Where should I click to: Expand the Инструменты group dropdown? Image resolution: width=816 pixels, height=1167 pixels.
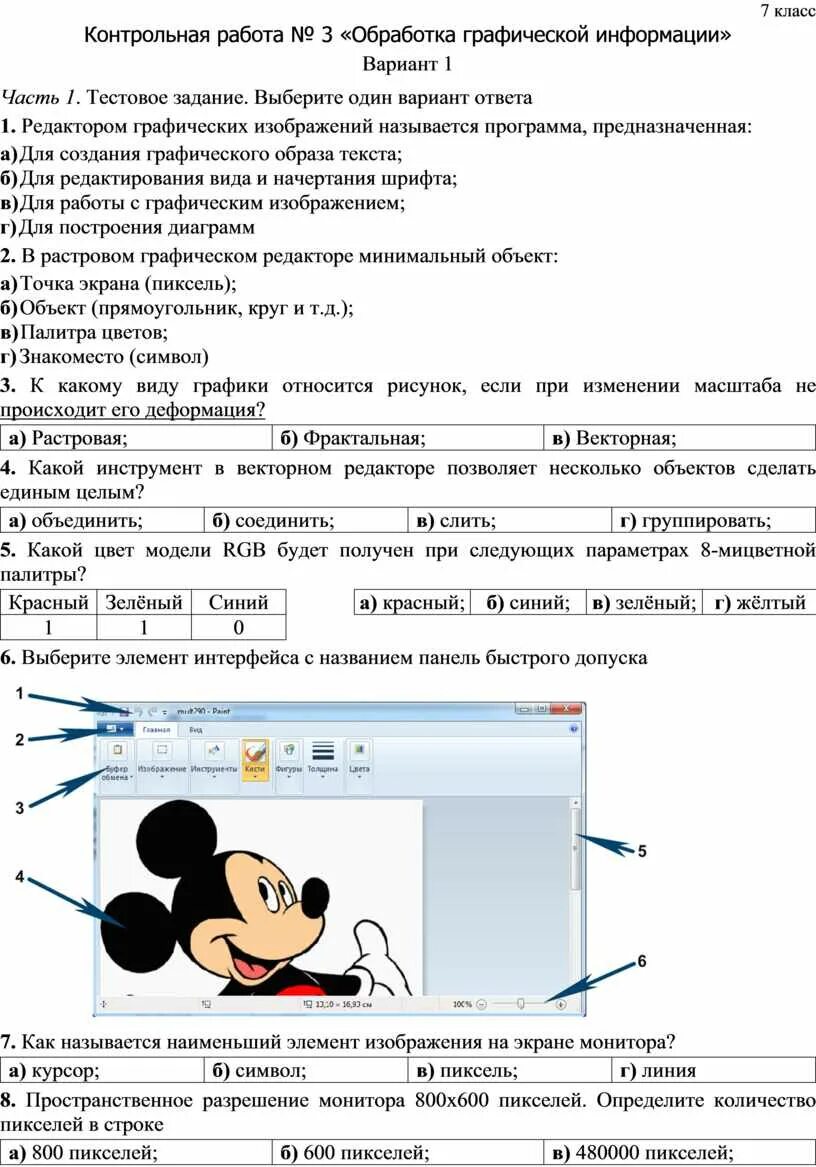(x=214, y=776)
